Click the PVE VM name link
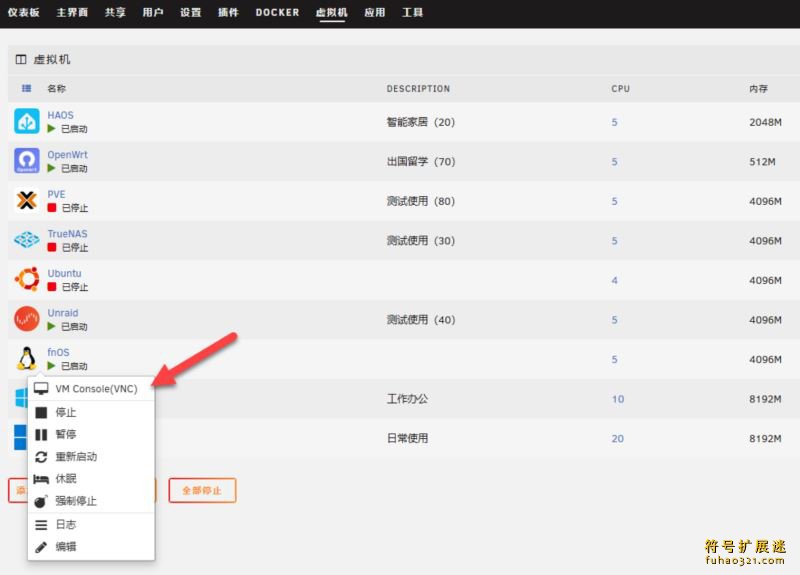The height and width of the screenshot is (575, 800). 56,194
